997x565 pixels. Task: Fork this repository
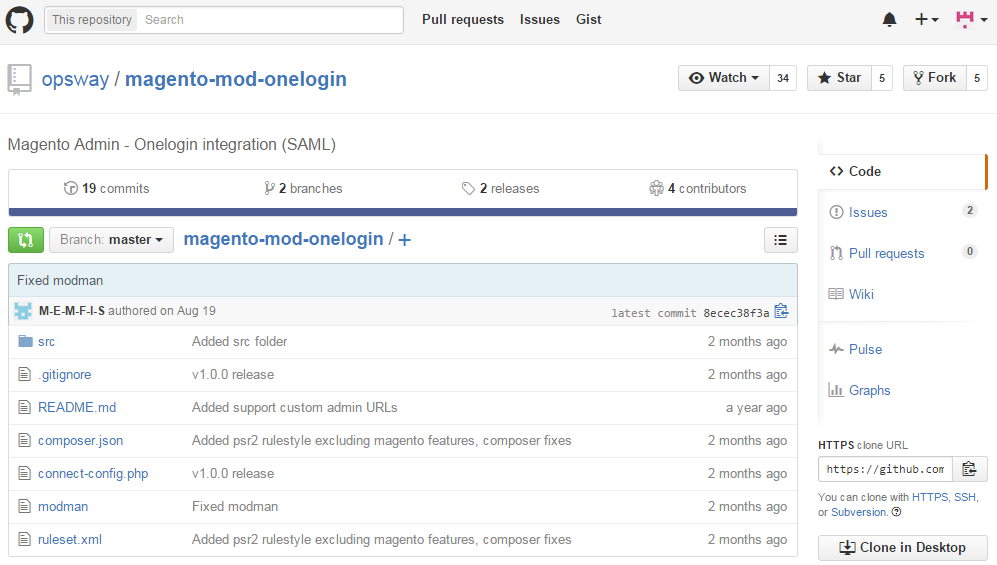(935, 78)
